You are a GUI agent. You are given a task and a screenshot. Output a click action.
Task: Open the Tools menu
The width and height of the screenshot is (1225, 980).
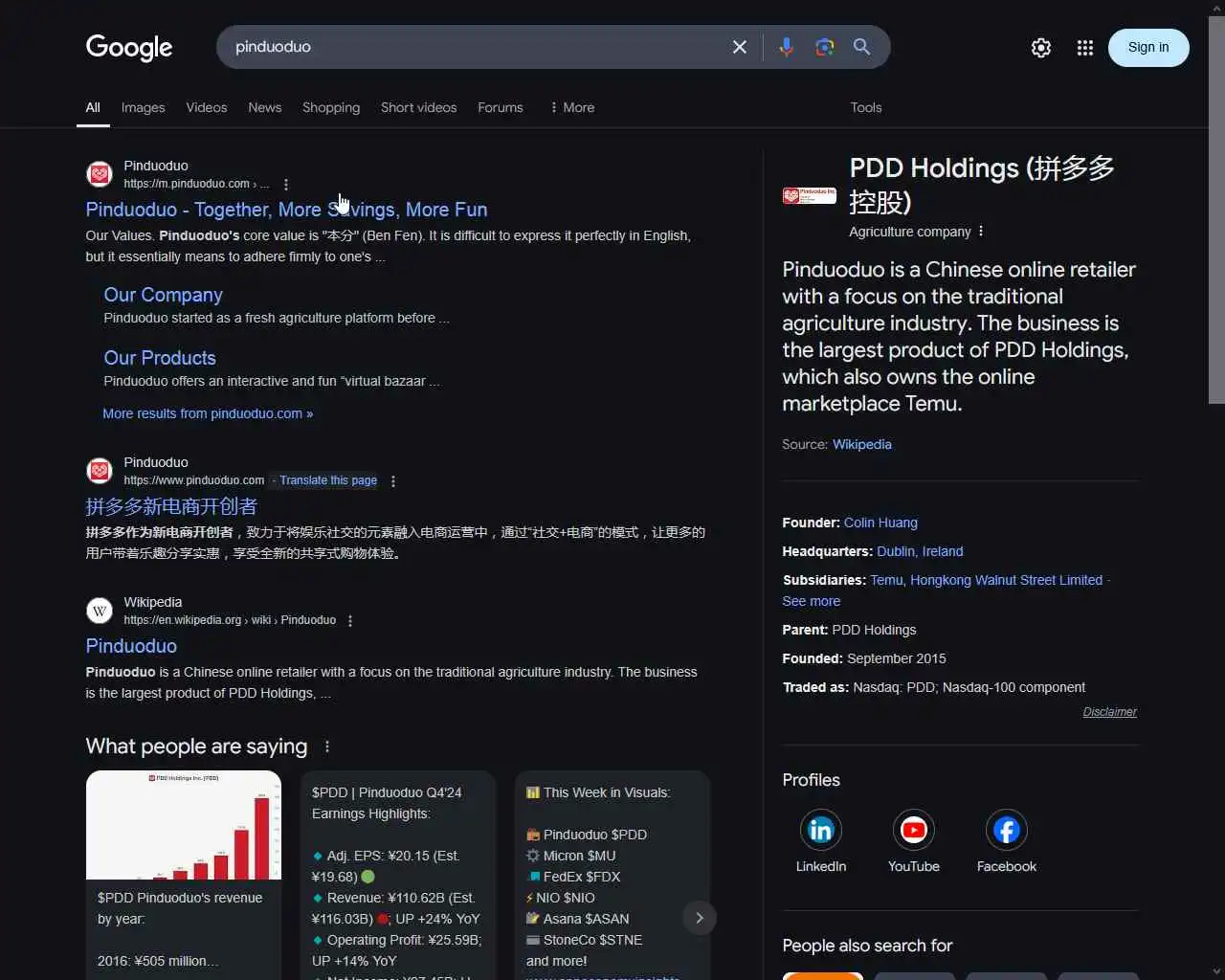(866, 107)
